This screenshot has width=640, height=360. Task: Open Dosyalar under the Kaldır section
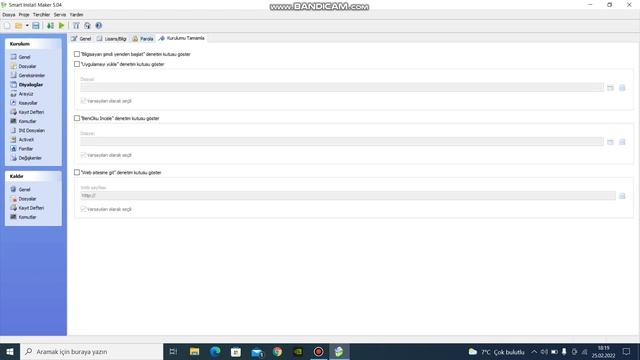(27, 199)
